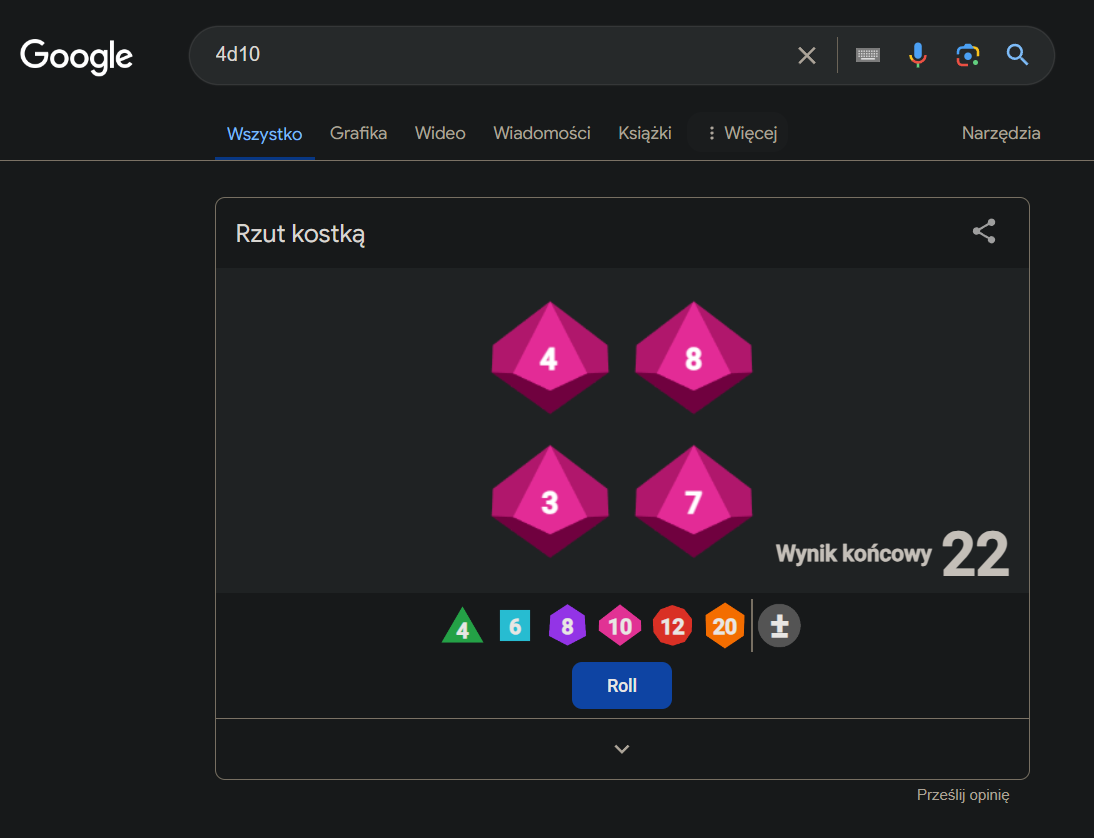This screenshot has height=838, width=1094.
Task: Add a 20-sided orange die
Action: tap(724, 626)
